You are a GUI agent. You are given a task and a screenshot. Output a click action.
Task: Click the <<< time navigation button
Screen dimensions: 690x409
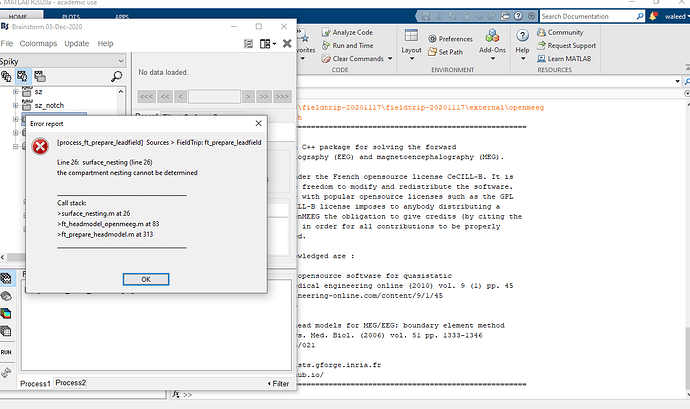point(147,96)
